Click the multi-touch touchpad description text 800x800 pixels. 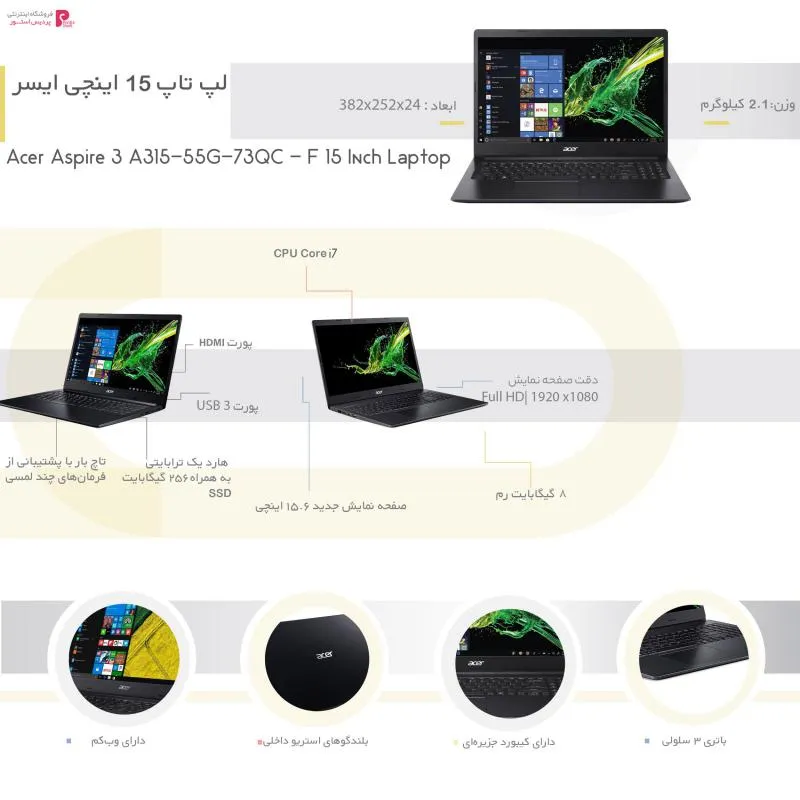point(56,469)
